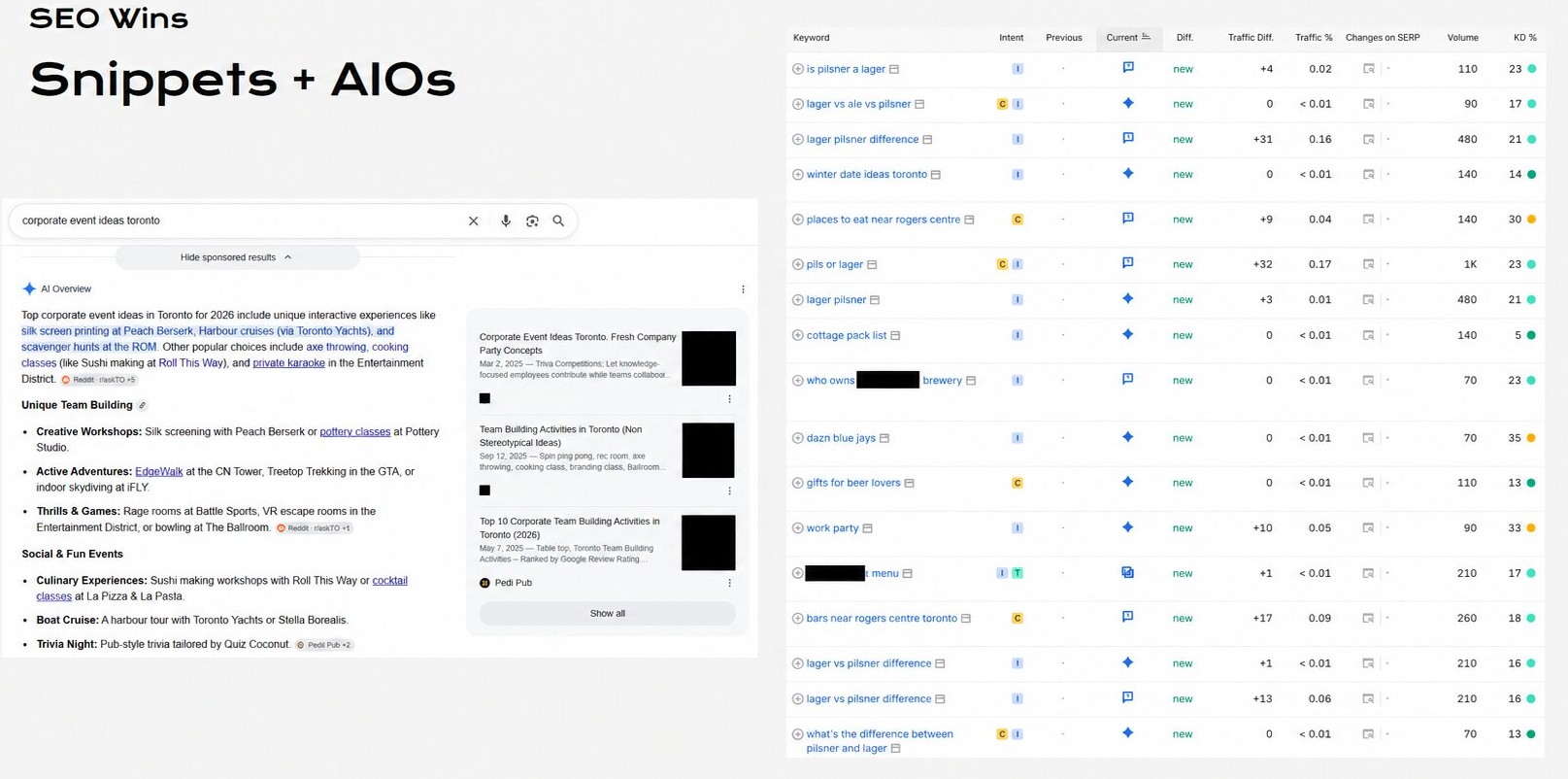
Task: Follow the EdgeWalk link
Action: pyautogui.click(x=158, y=471)
